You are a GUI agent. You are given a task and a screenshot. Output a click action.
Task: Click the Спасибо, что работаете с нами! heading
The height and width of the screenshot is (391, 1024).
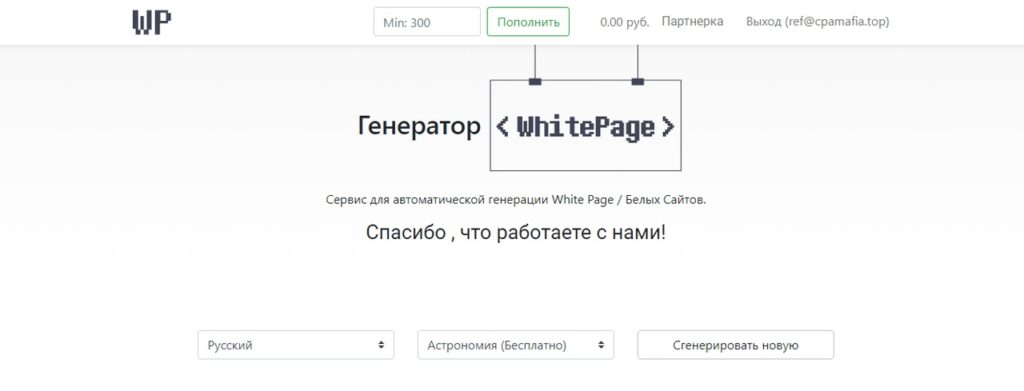pyautogui.click(x=516, y=232)
